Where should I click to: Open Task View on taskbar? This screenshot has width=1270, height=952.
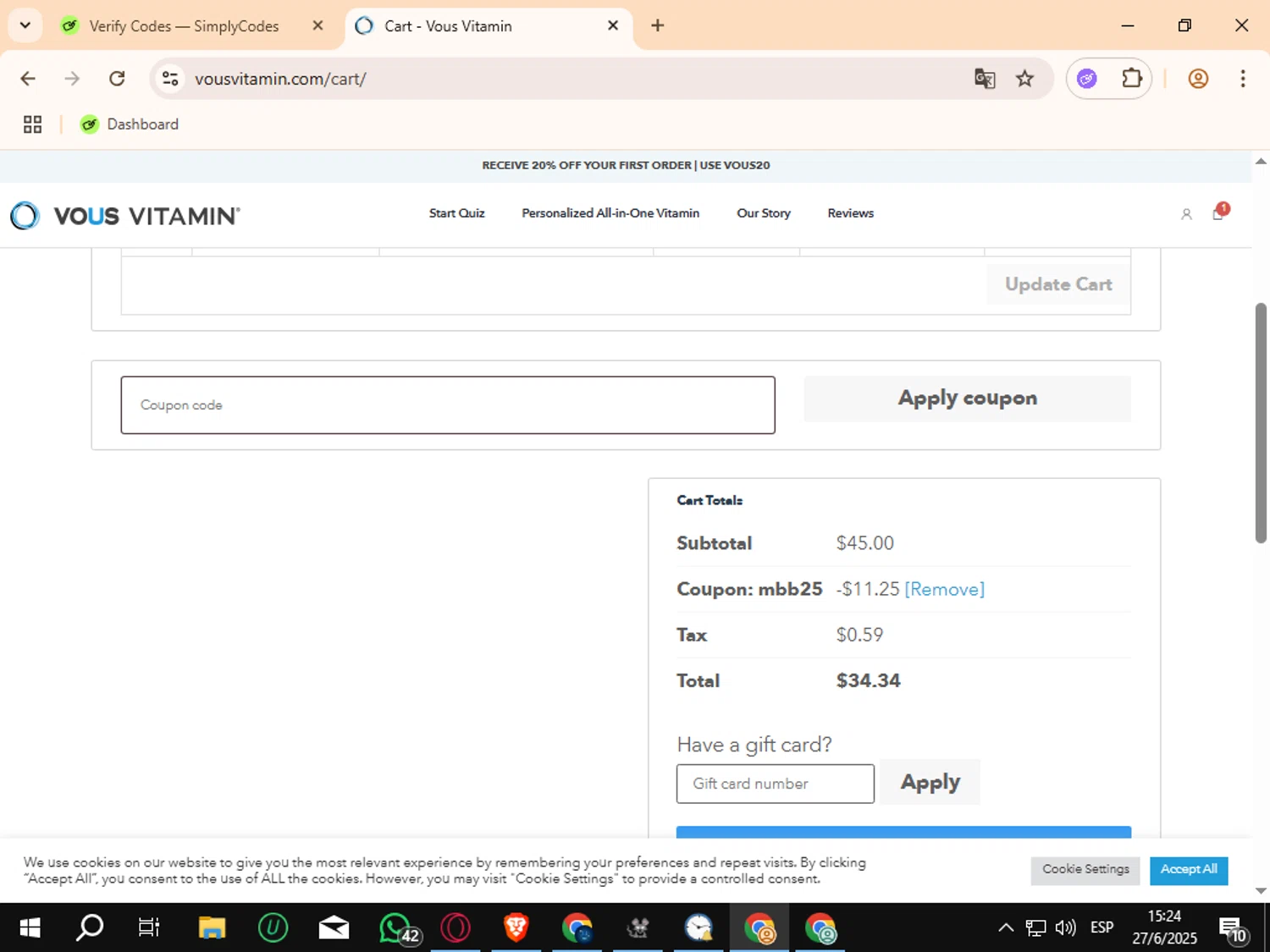pos(149,928)
